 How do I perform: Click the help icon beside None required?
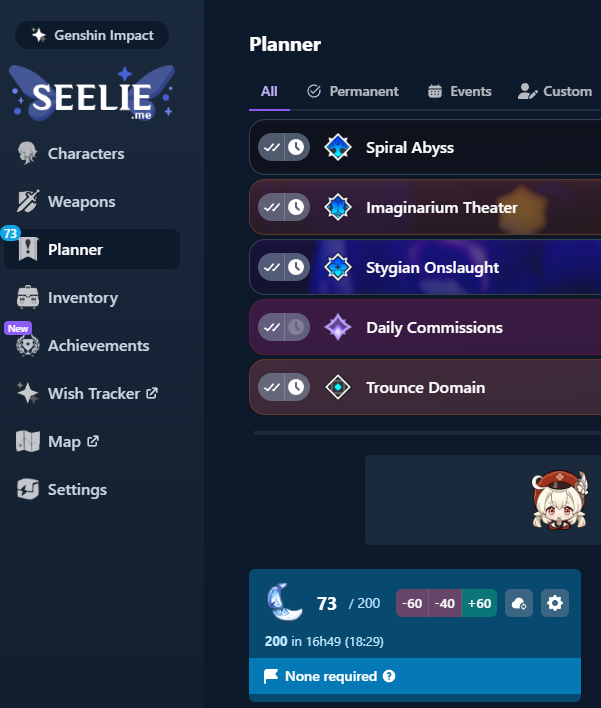click(389, 676)
